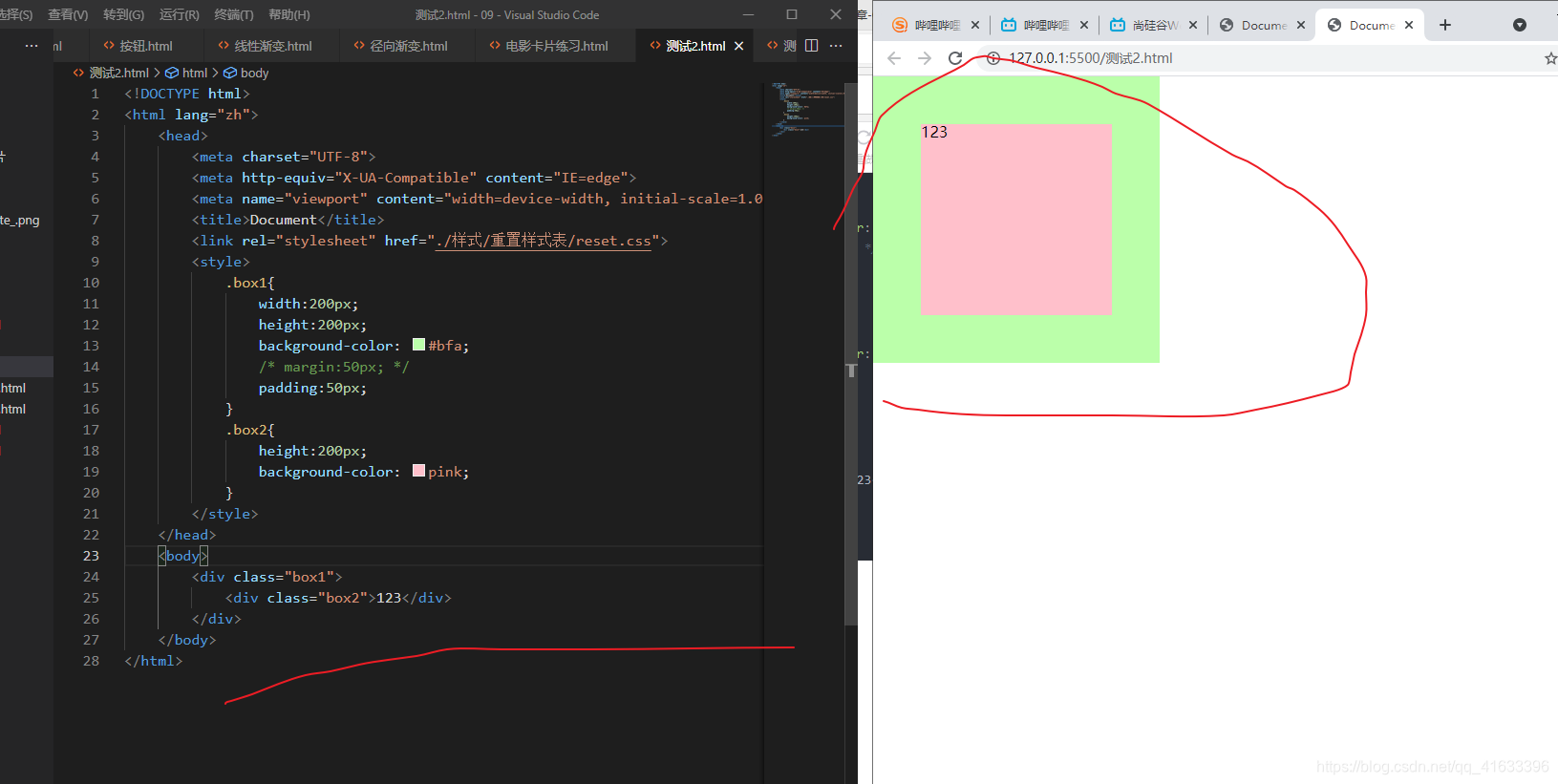The width and height of the screenshot is (1558, 784).
Task: Open the 运行(R) menu
Action: point(179,14)
